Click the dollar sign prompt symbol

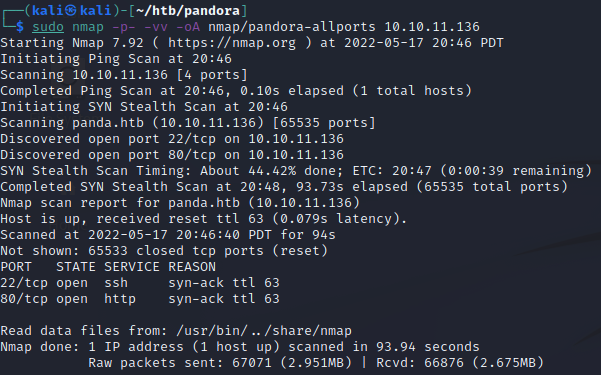(x=20, y=27)
